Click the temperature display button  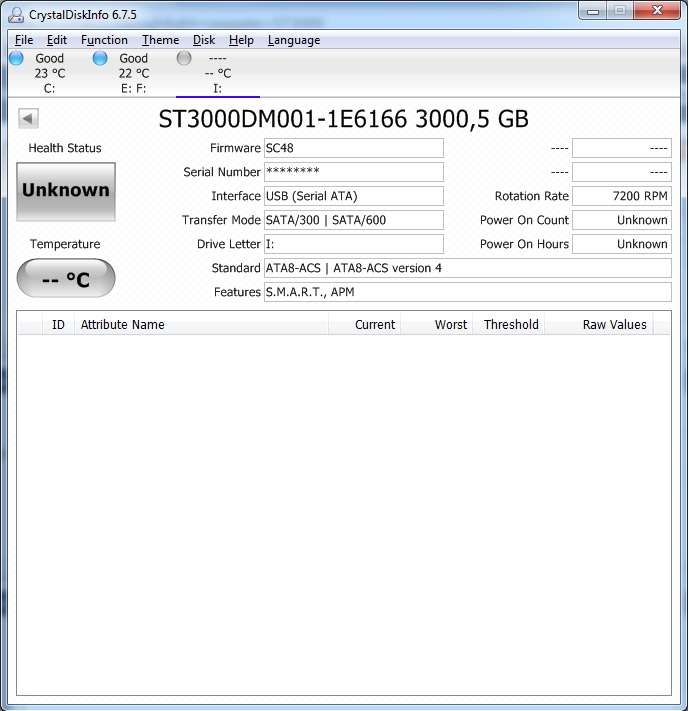(x=66, y=278)
